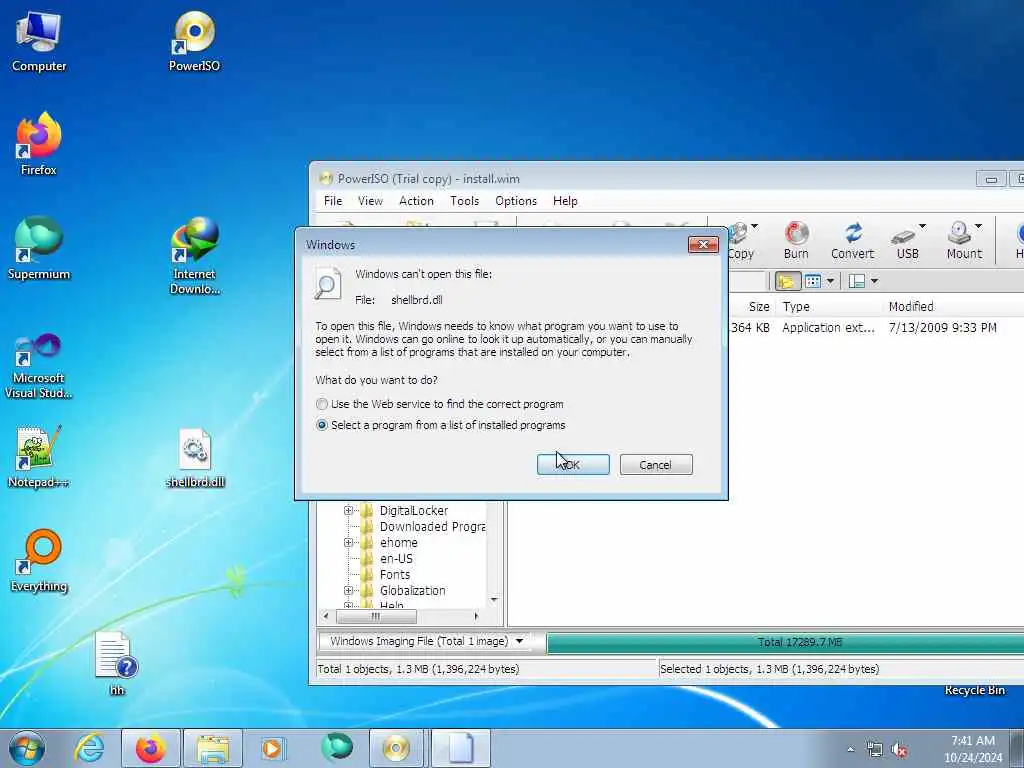
Task: Select the DigitalLocker folder in the tree
Action: click(x=414, y=511)
